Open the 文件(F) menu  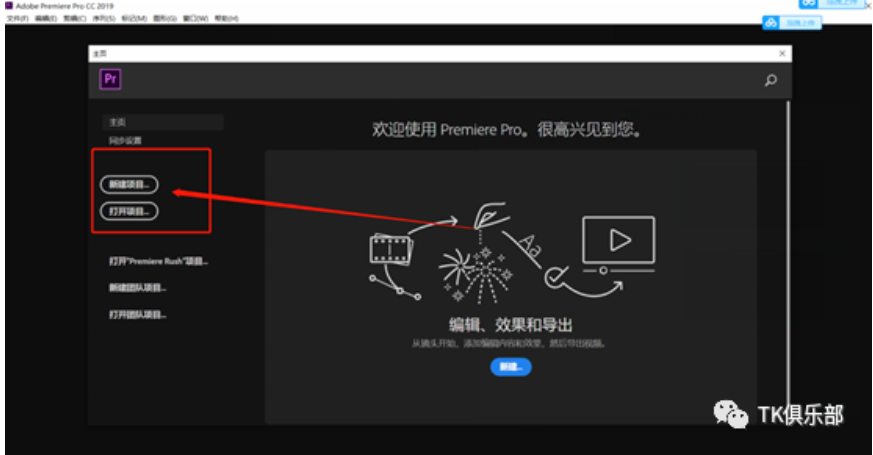(x=17, y=18)
